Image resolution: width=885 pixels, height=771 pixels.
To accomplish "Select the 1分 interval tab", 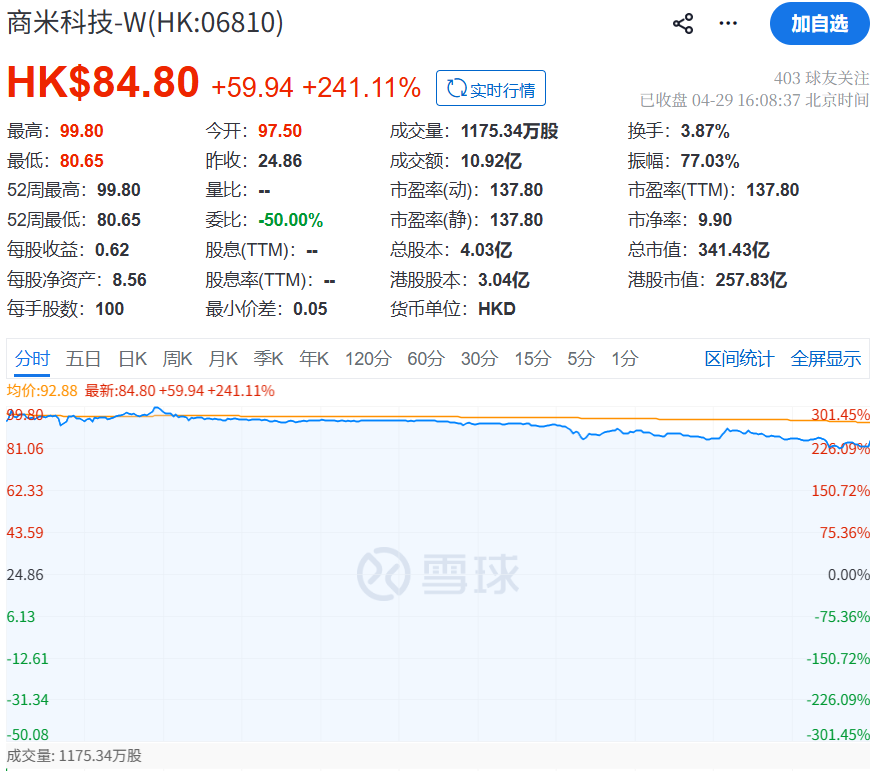I will tap(625, 359).
